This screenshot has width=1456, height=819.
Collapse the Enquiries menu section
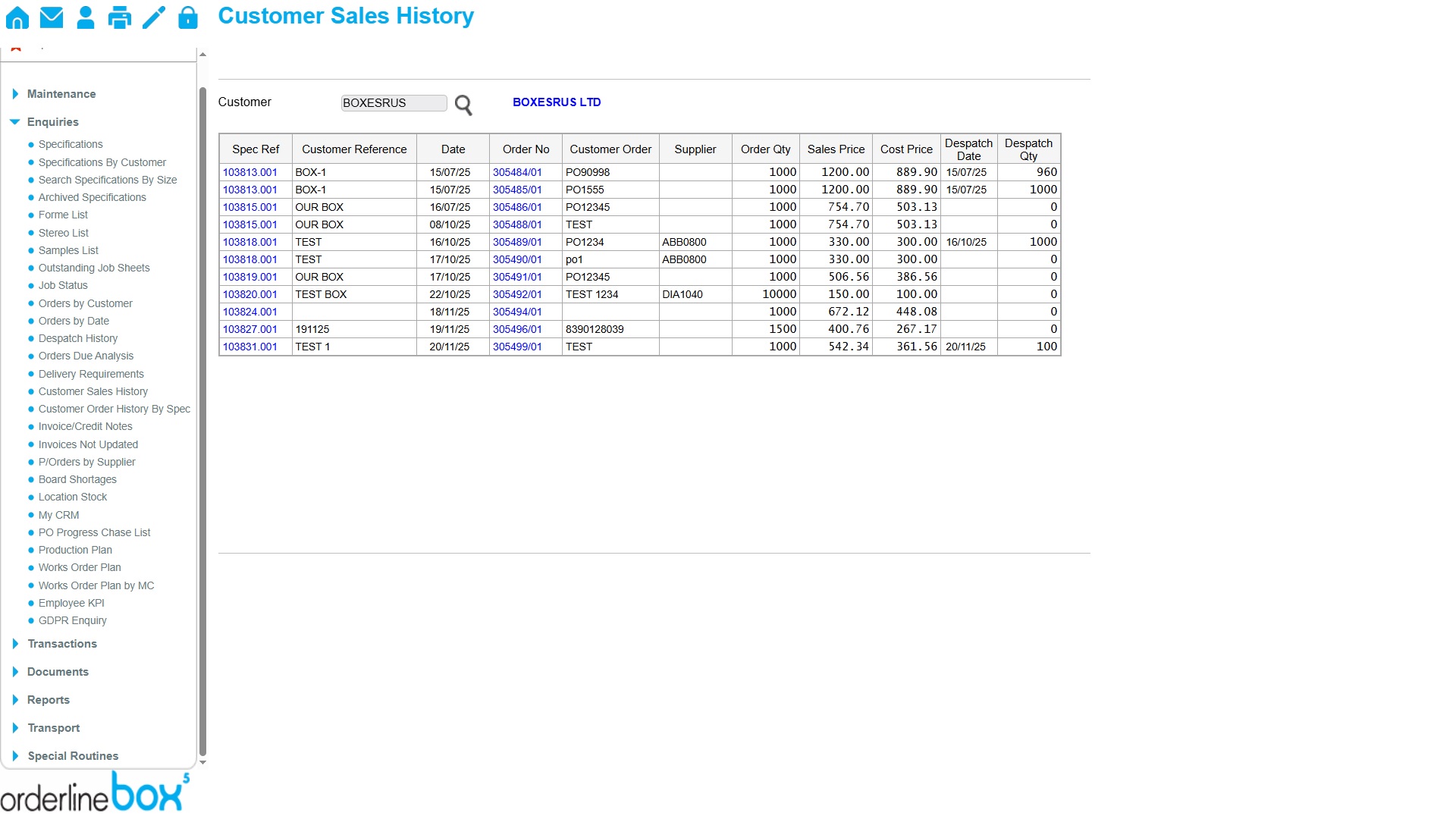52,122
